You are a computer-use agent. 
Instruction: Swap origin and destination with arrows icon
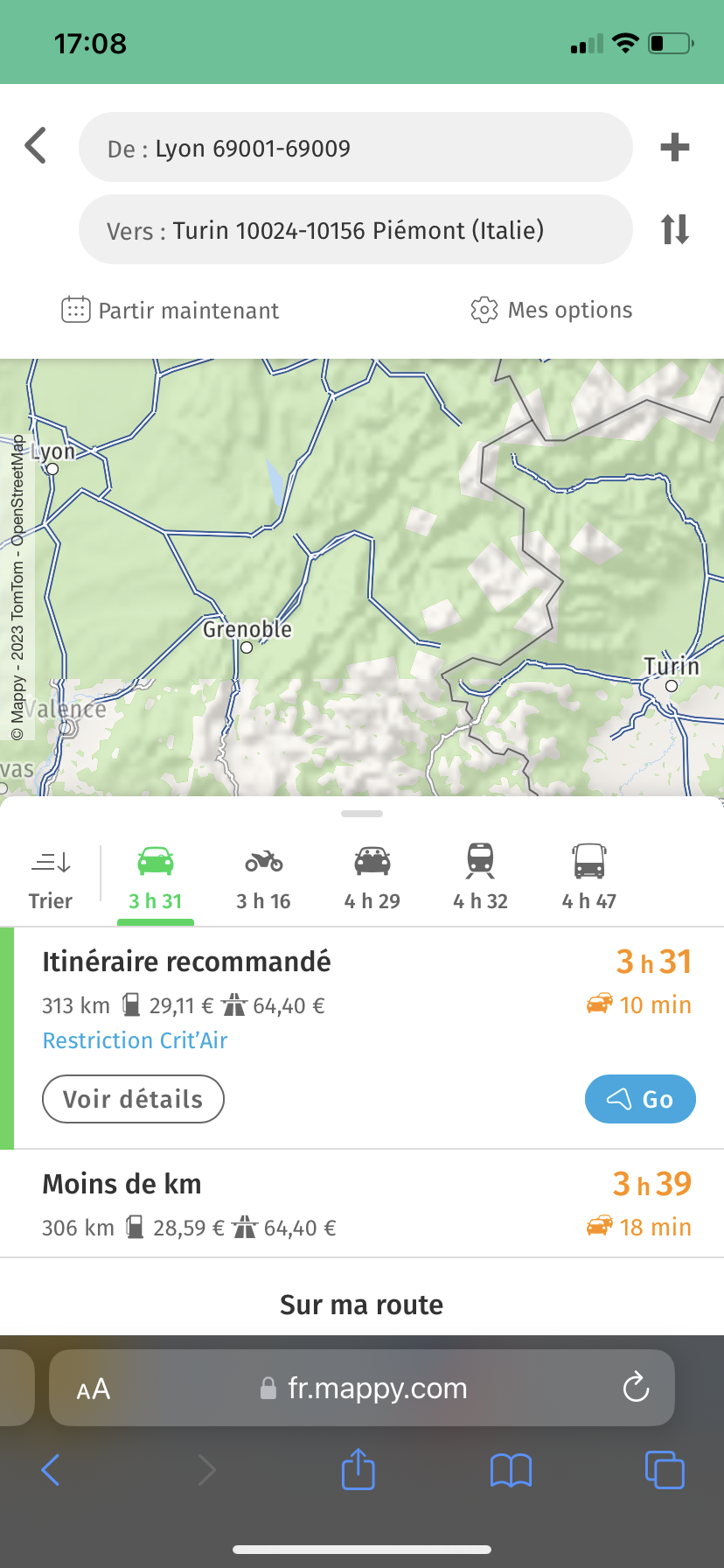[674, 229]
